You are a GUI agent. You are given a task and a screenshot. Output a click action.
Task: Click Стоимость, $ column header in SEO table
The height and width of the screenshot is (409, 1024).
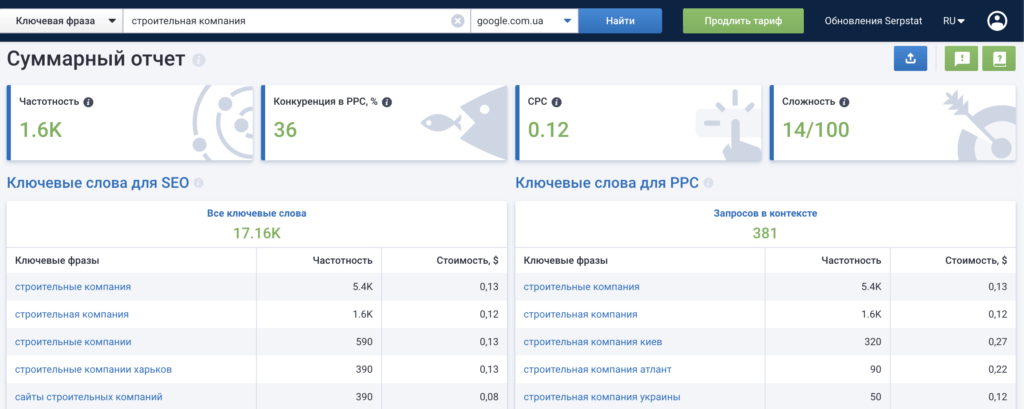pos(468,261)
